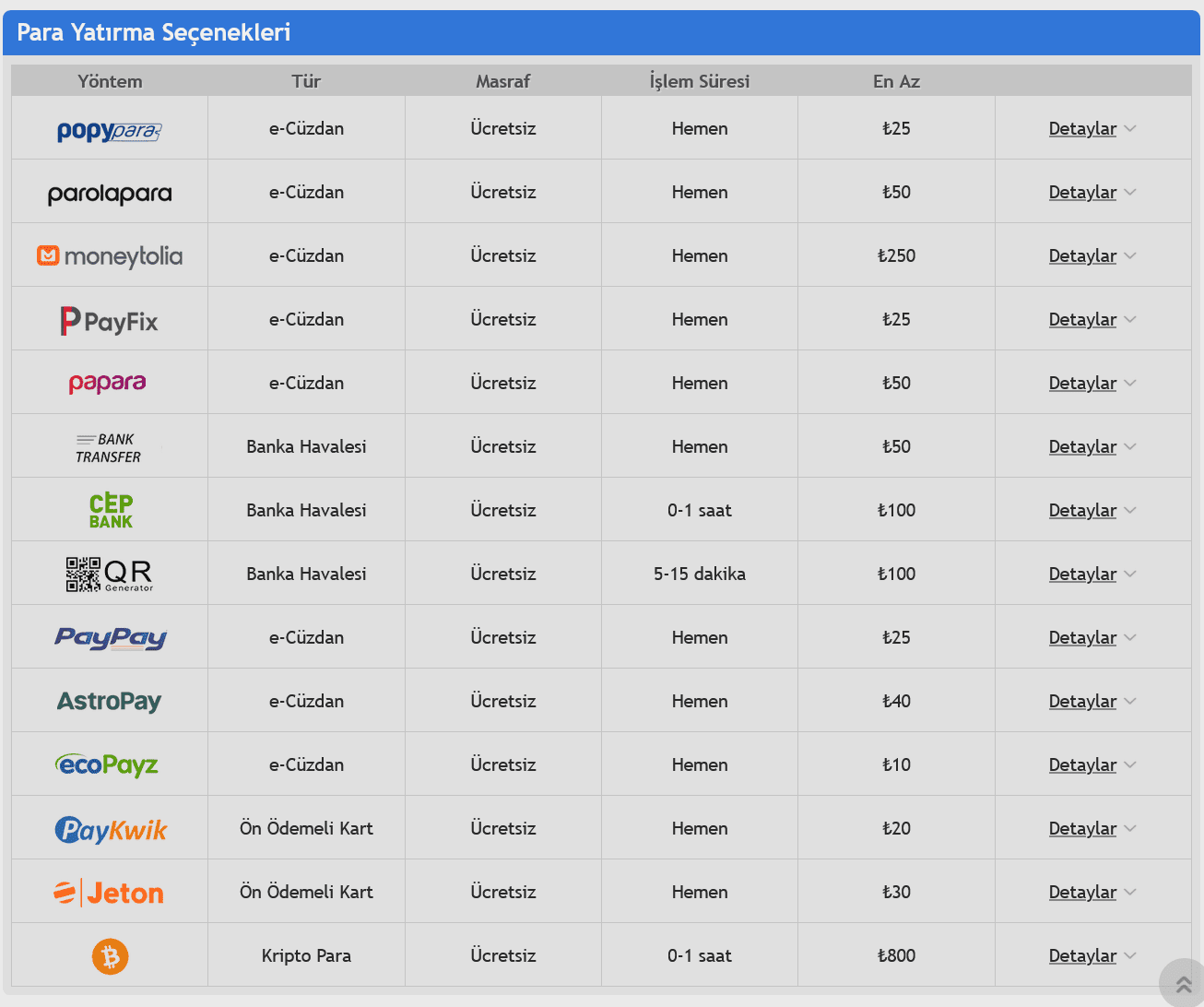The width and height of the screenshot is (1204, 1007).
Task: Click the ecoPayz logo
Action: tap(107, 765)
